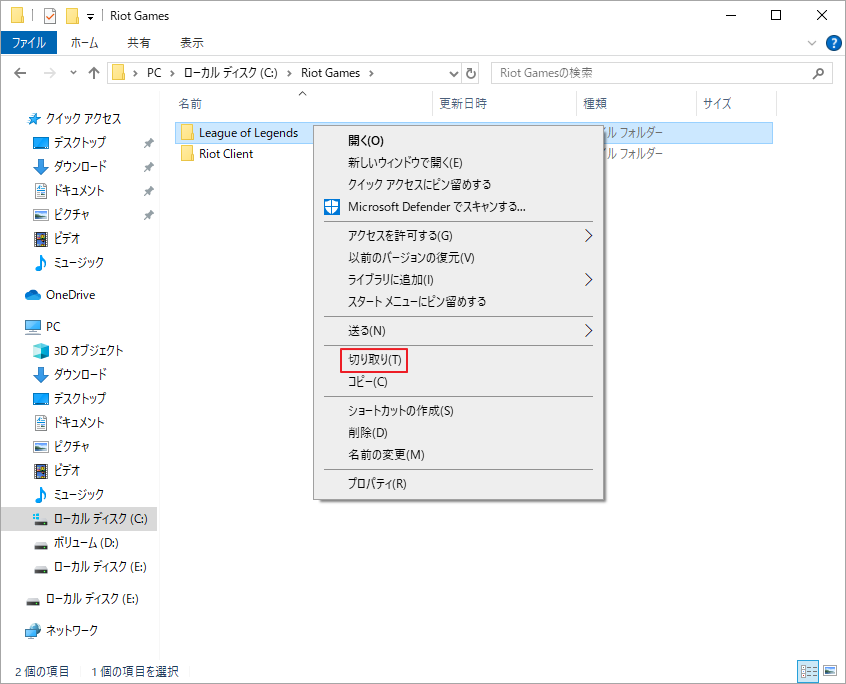This screenshot has height=684, width=846.
Task: Open the Help question mark icon
Action: [834, 43]
